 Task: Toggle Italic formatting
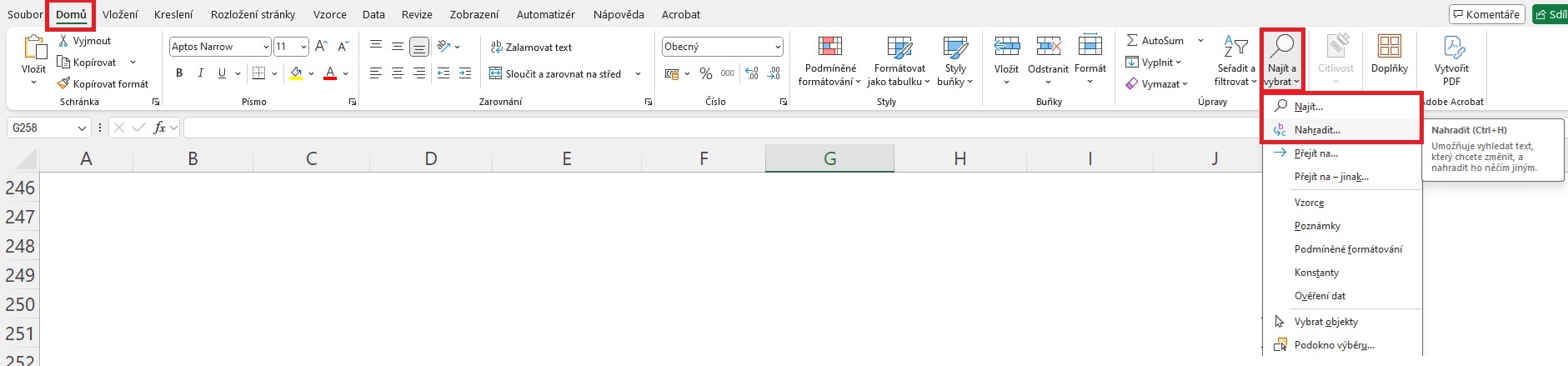200,74
